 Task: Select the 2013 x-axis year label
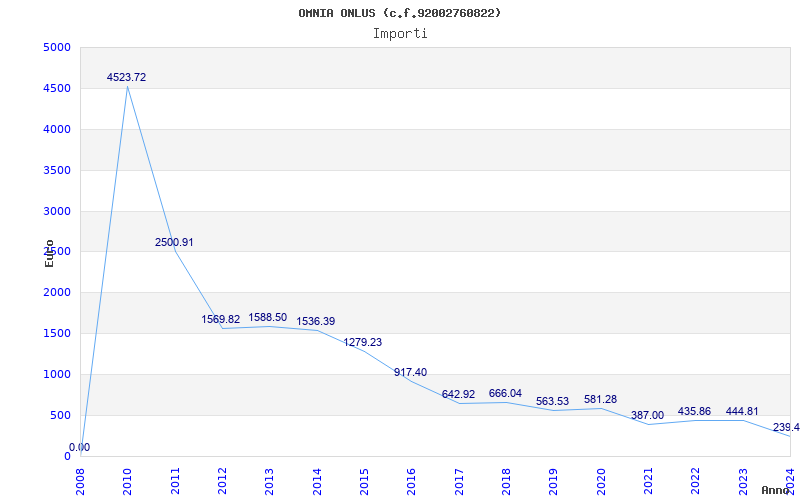[x=269, y=482]
